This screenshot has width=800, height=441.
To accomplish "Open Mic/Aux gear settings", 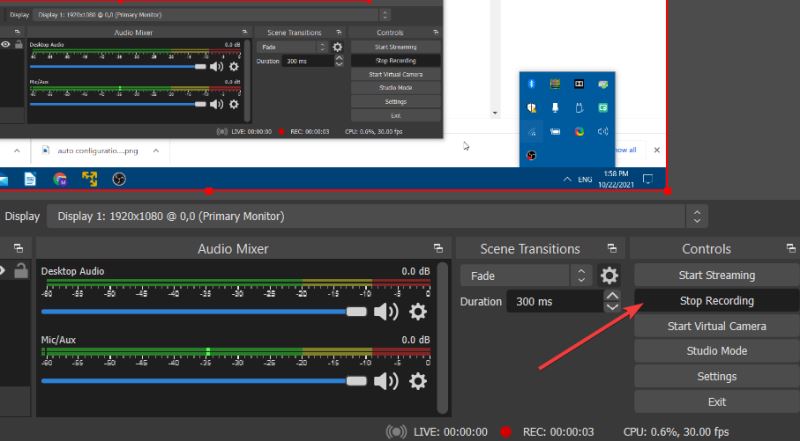I will 418,381.
